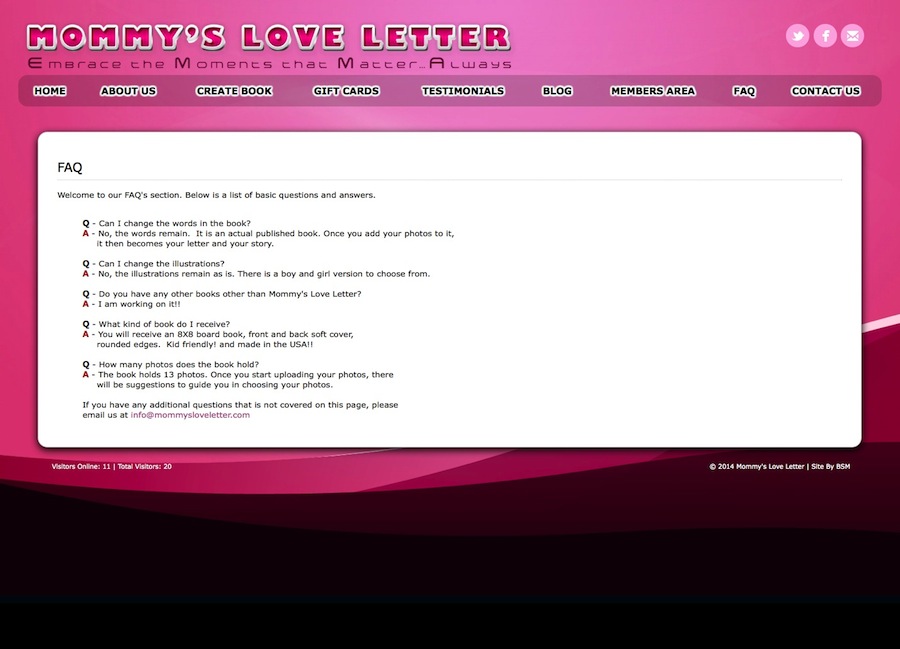Click the answer 'The book holds 13 photos'
900x649 pixels.
pos(238,380)
